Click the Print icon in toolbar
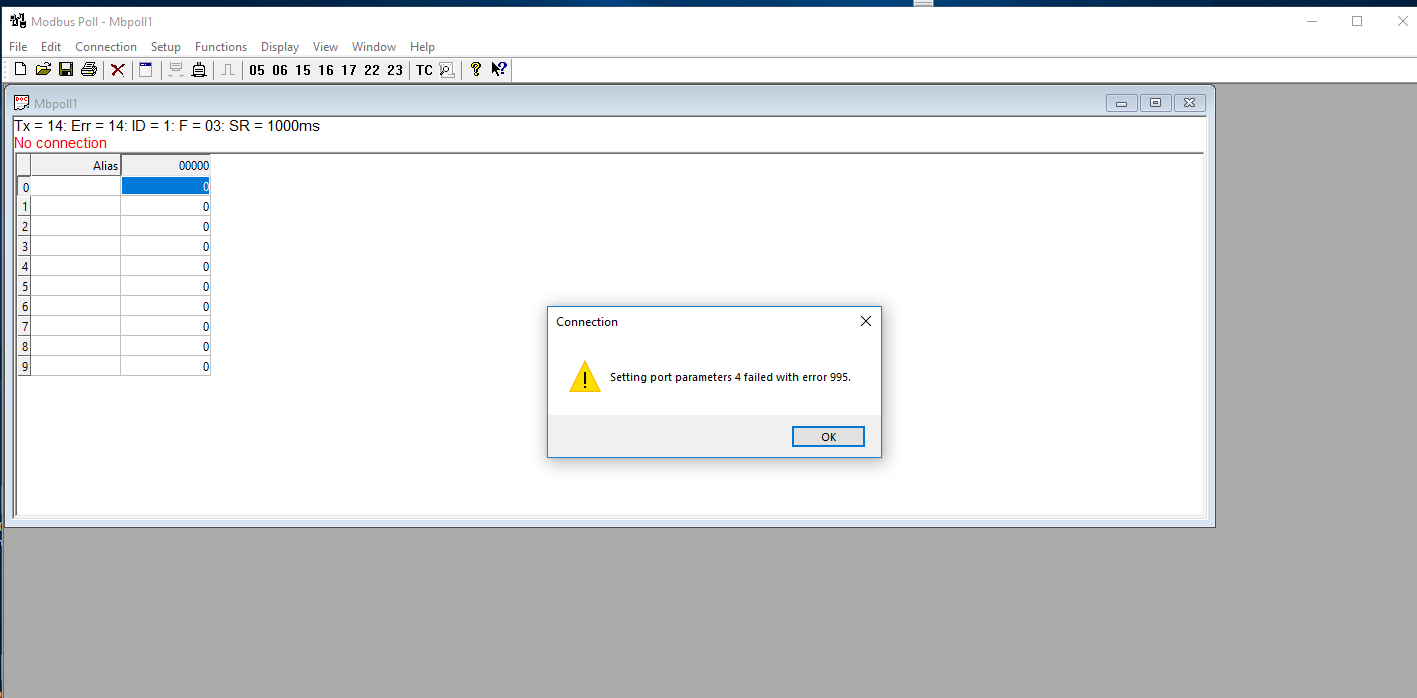The image size is (1417, 698). [89, 70]
